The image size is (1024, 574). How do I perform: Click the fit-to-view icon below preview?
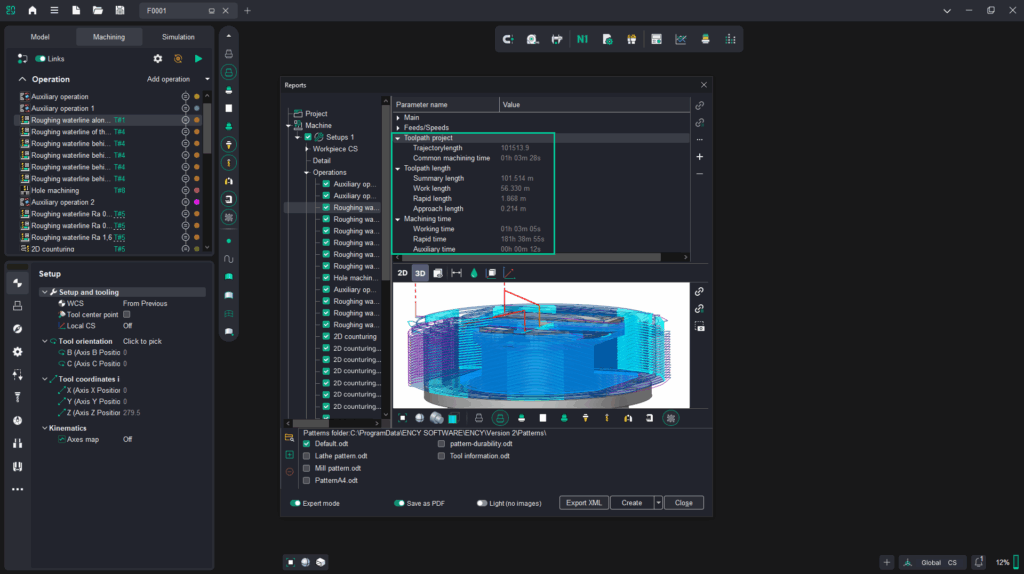(402, 418)
